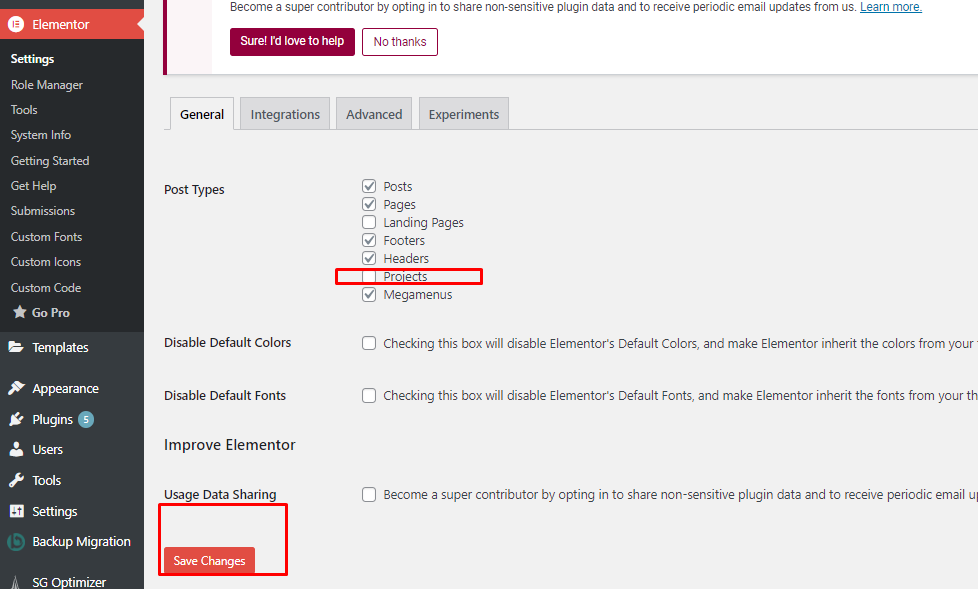The width and height of the screenshot is (978, 589).
Task: Open the Advanced tab
Action: click(374, 114)
